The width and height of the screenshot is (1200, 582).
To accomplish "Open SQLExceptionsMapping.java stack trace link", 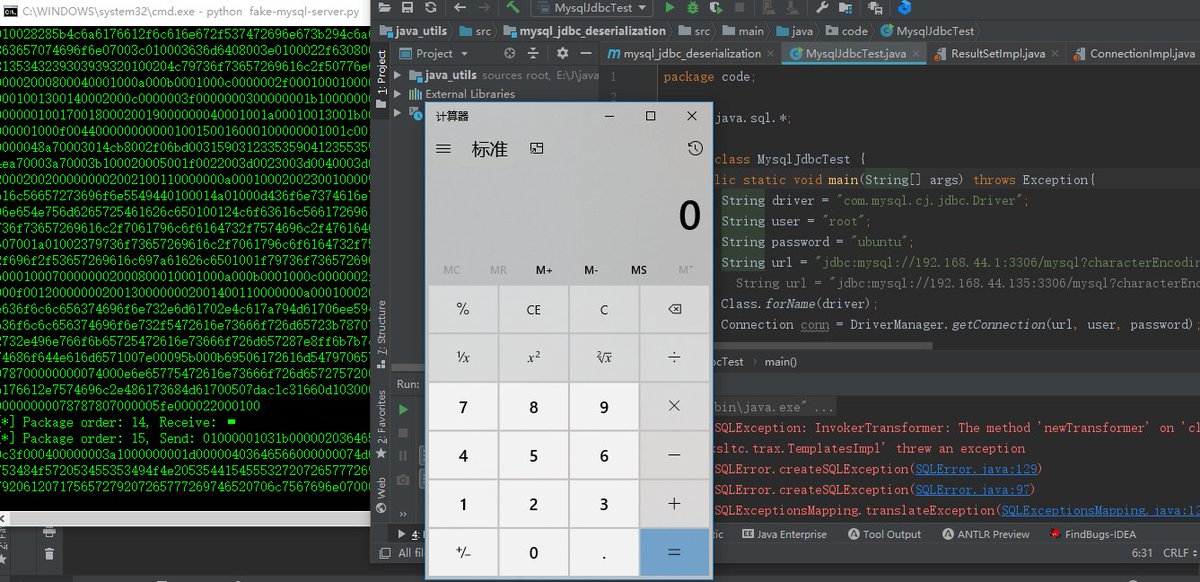I will [1100, 511].
